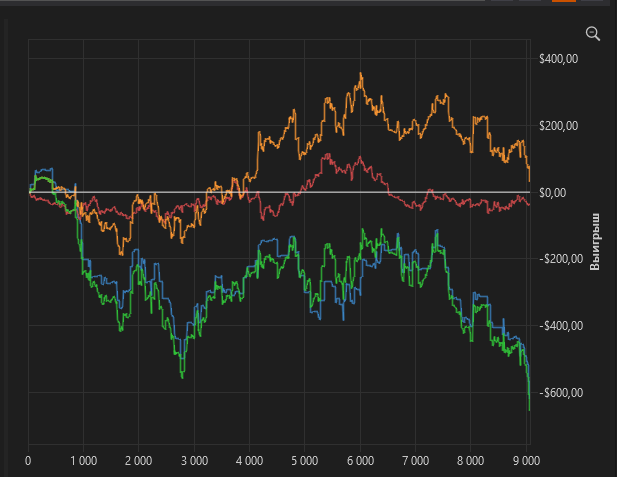
Task: Click the -$600,00 y-axis label
Action: [x=561, y=393]
